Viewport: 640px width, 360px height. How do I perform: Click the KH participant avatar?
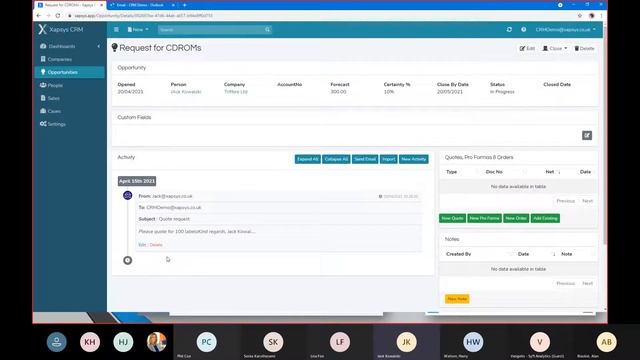[90, 342]
